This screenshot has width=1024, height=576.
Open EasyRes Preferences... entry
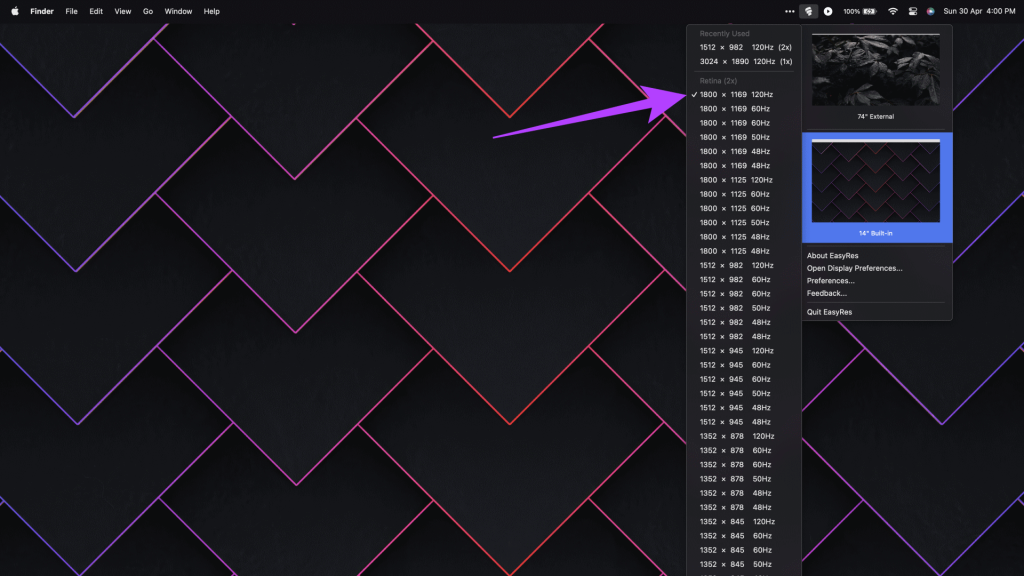(x=830, y=280)
